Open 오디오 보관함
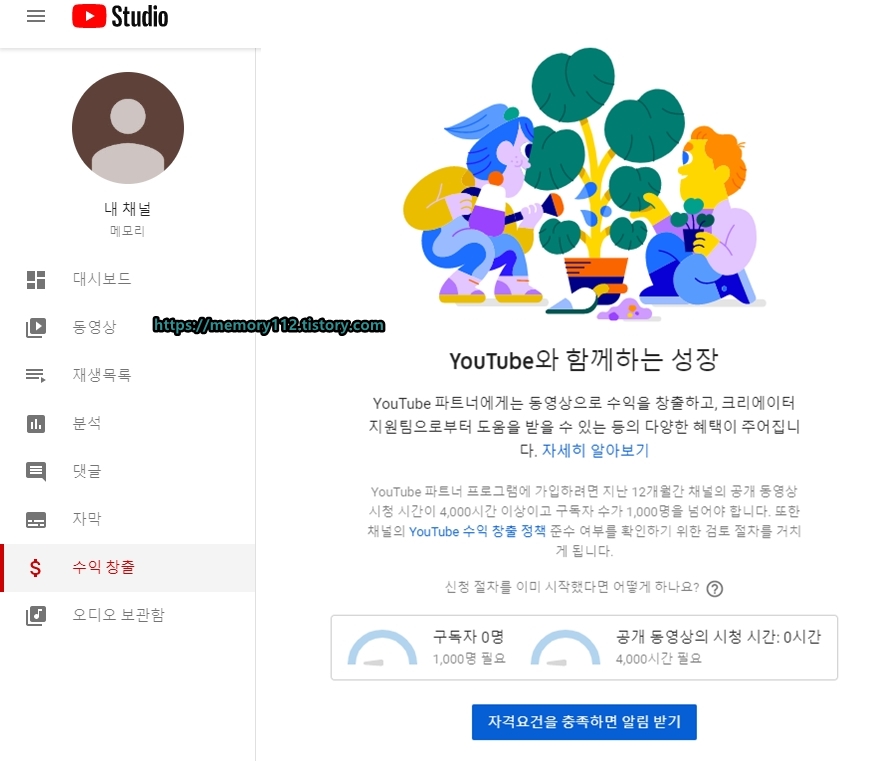 (x=127, y=615)
